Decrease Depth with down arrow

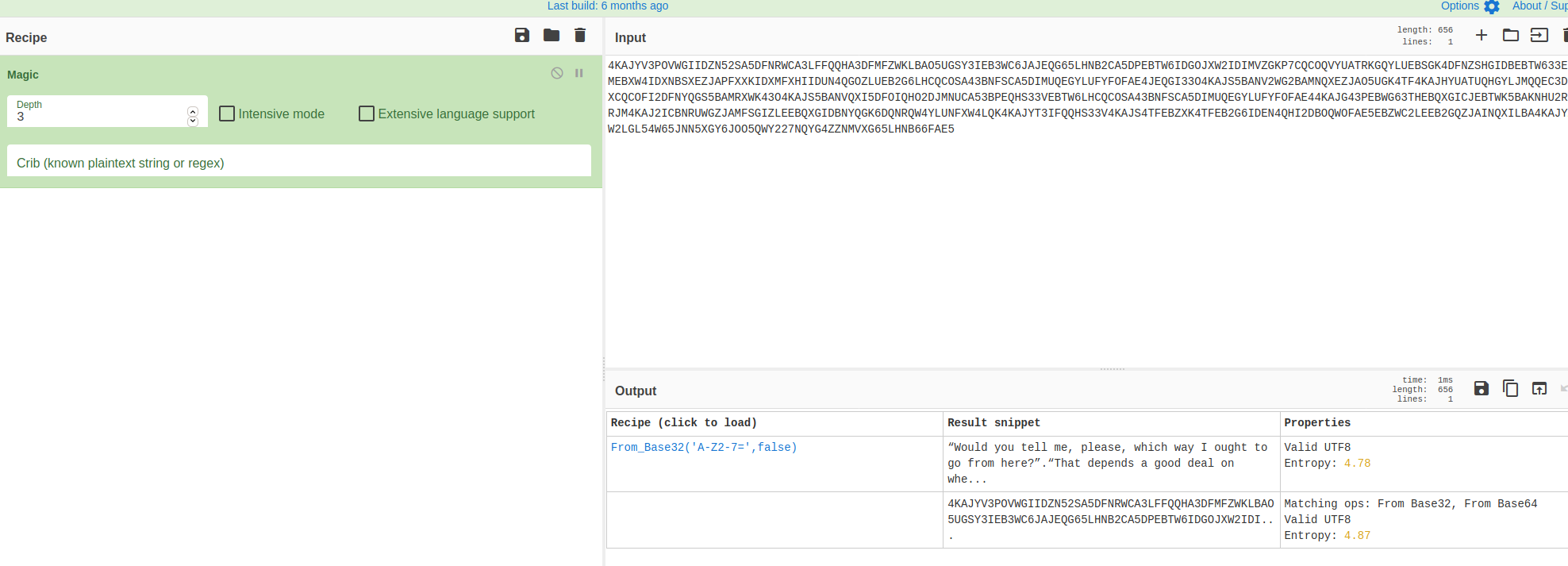click(193, 121)
